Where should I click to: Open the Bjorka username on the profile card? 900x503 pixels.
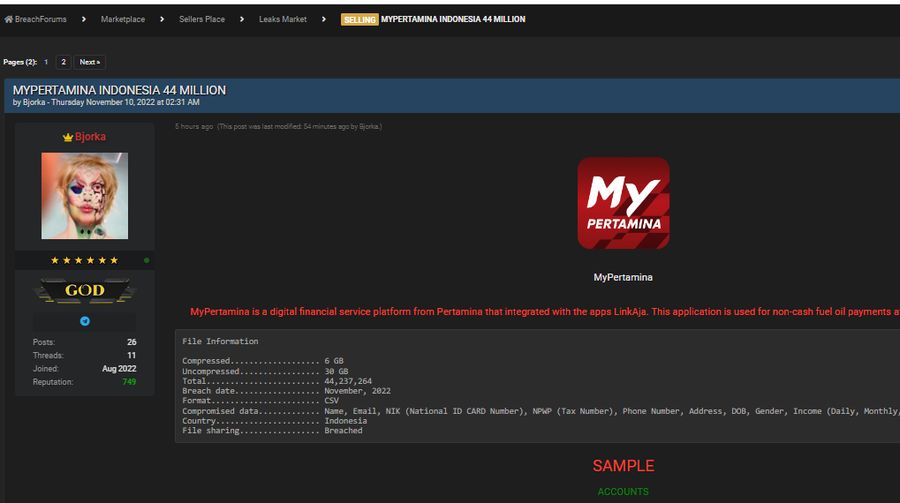90,137
